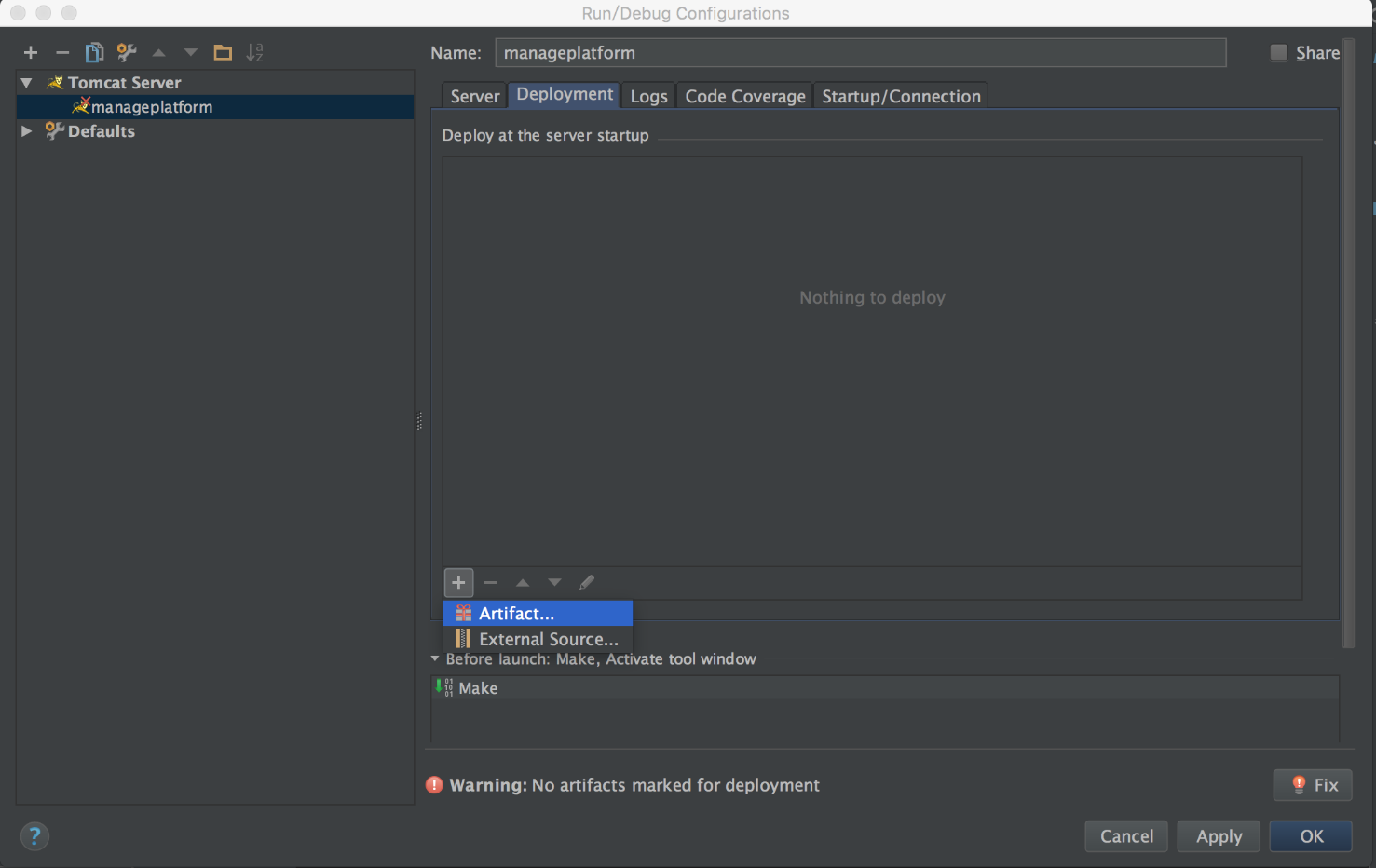Image resolution: width=1376 pixels, height=868 pixels.
Task: Click the splitter handle between panels
Action: (419, 422)
